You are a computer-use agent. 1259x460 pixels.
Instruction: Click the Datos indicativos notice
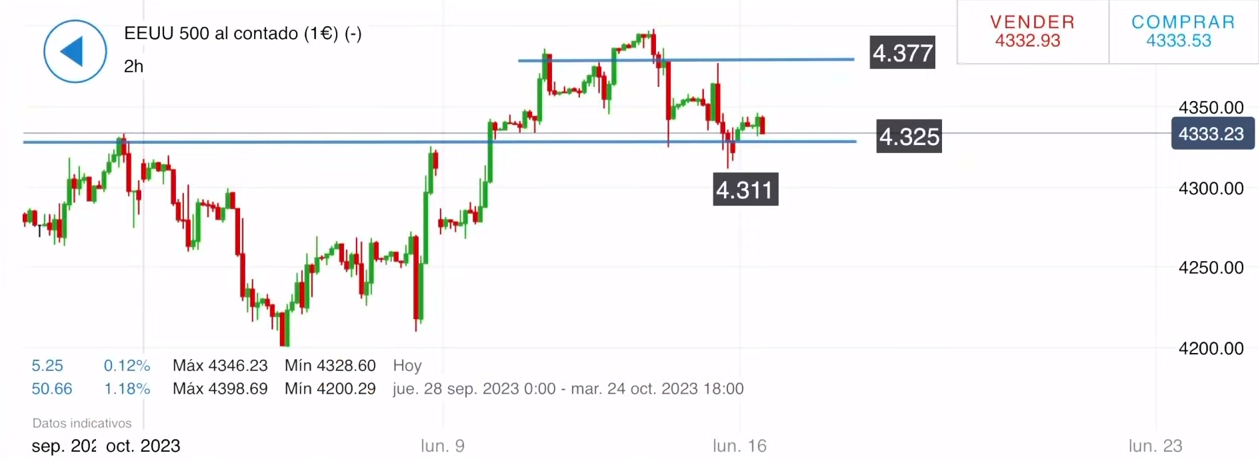pyautogui.click(x=82, y=424)
